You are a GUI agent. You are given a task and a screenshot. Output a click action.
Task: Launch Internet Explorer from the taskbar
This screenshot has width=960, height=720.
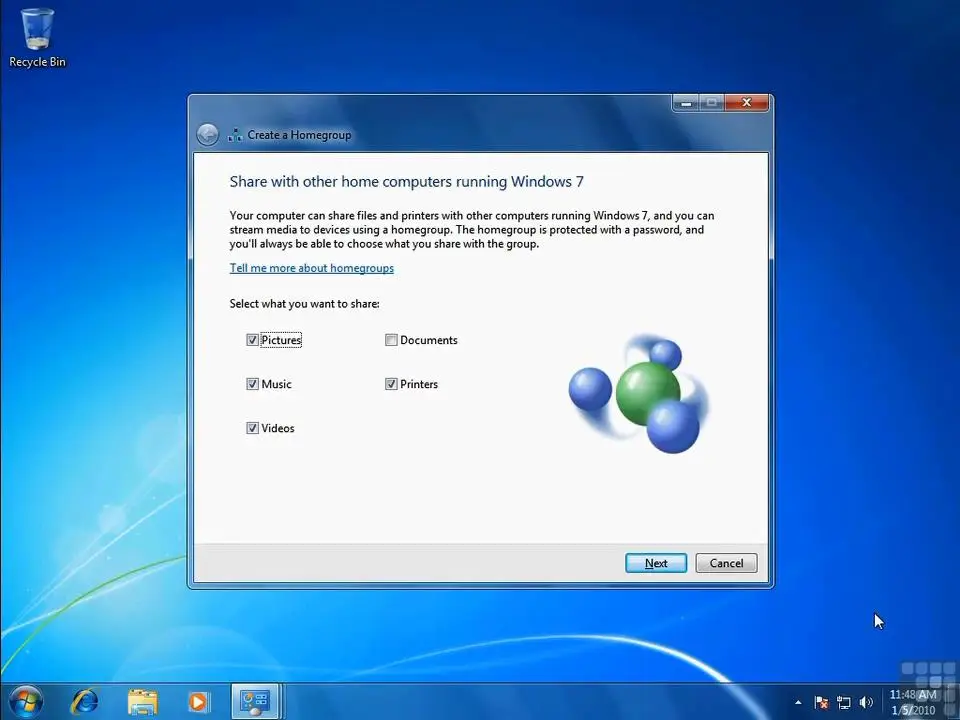tap(84, 702)
